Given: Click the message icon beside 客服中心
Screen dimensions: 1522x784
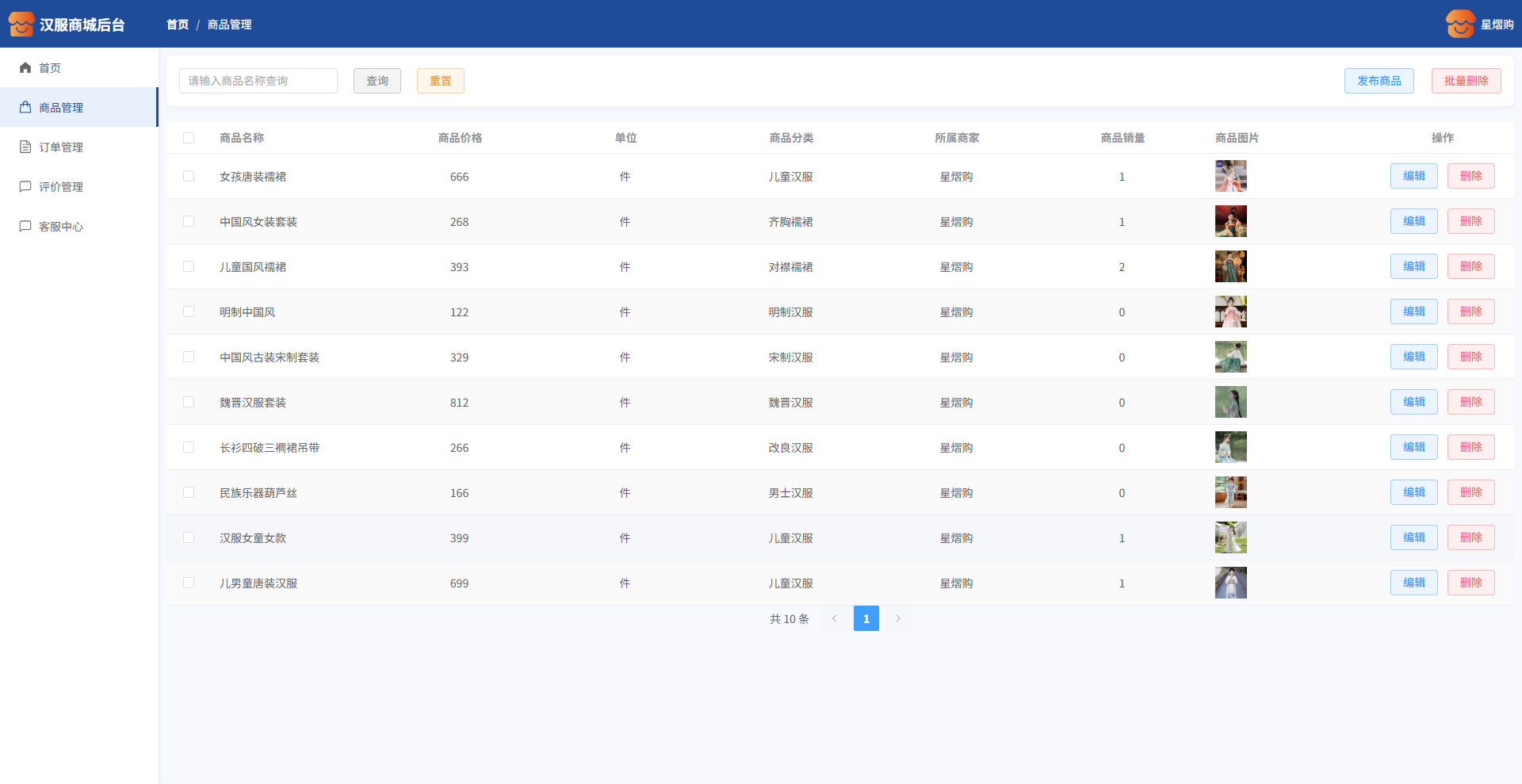Looking at the screenshot, I should (x=25, y=227).
